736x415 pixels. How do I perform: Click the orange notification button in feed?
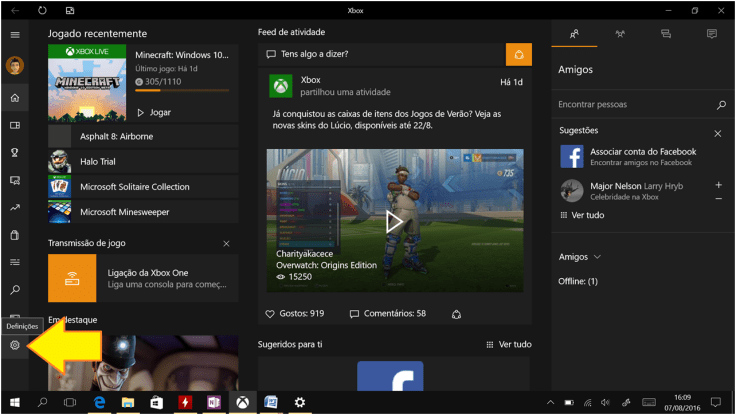coord(518,54)
